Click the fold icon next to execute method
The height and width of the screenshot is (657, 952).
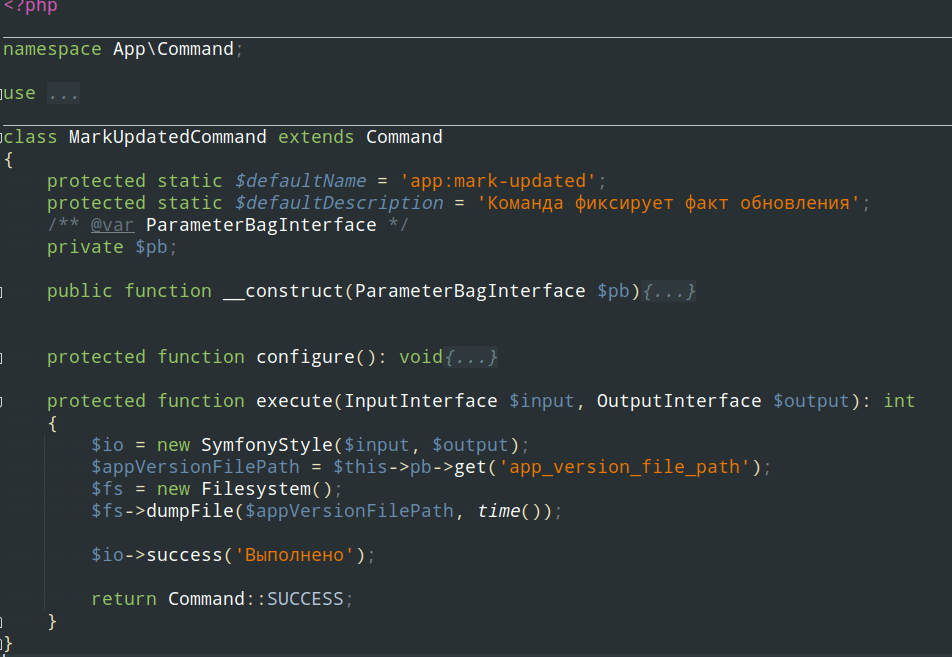[x=3, y=400]
